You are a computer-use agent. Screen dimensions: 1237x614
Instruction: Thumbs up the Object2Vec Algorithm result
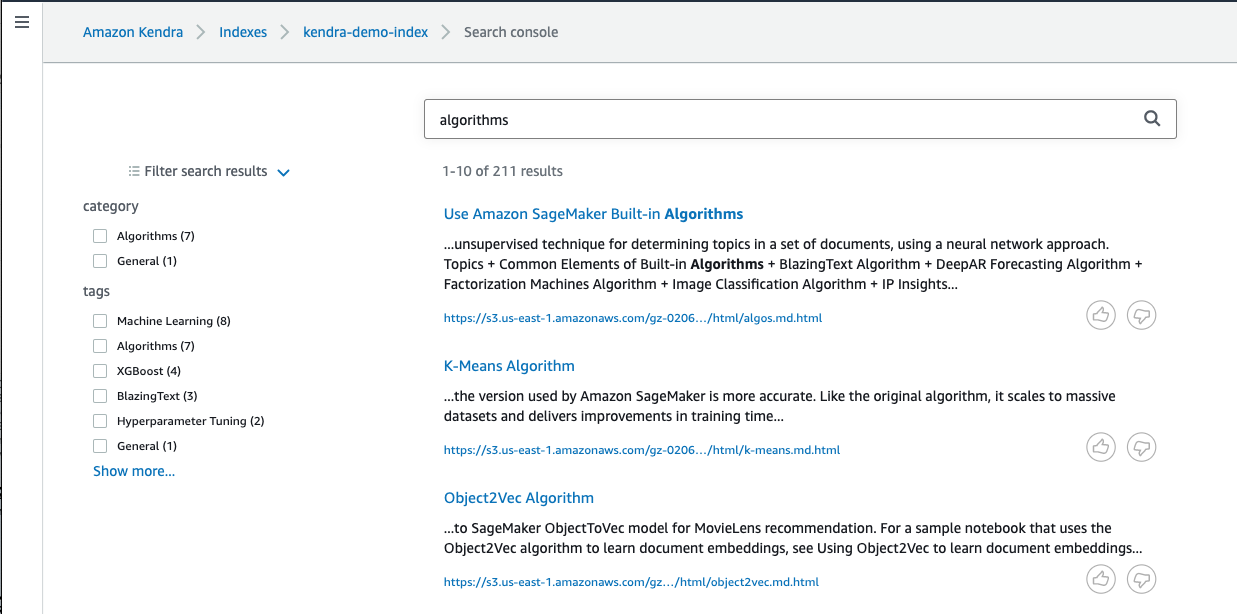(1101, 579)
